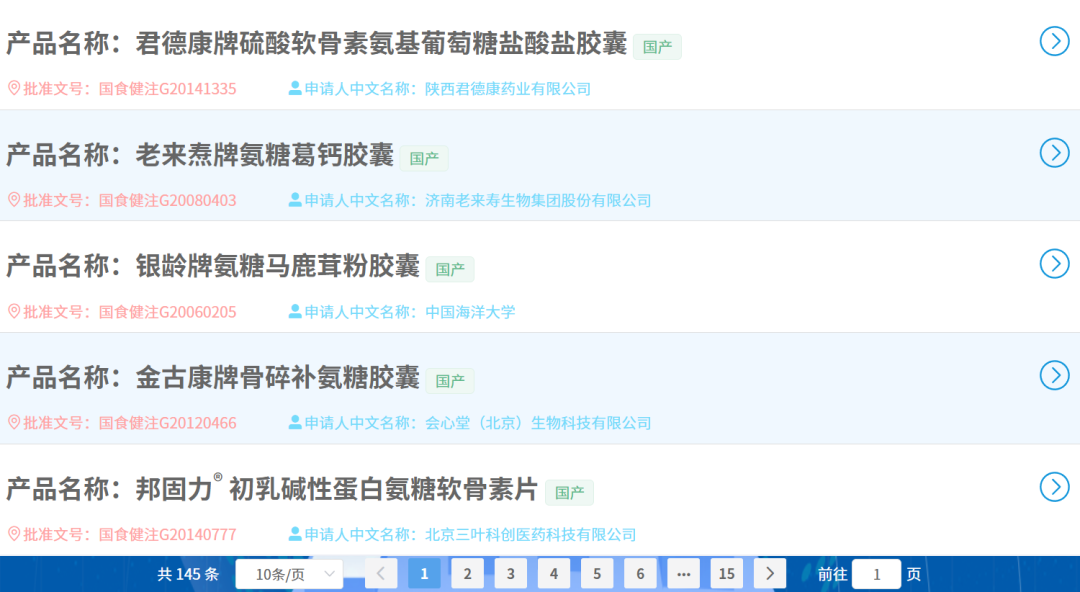Open details arrow for 邦固力 product row

point(1055,487)
